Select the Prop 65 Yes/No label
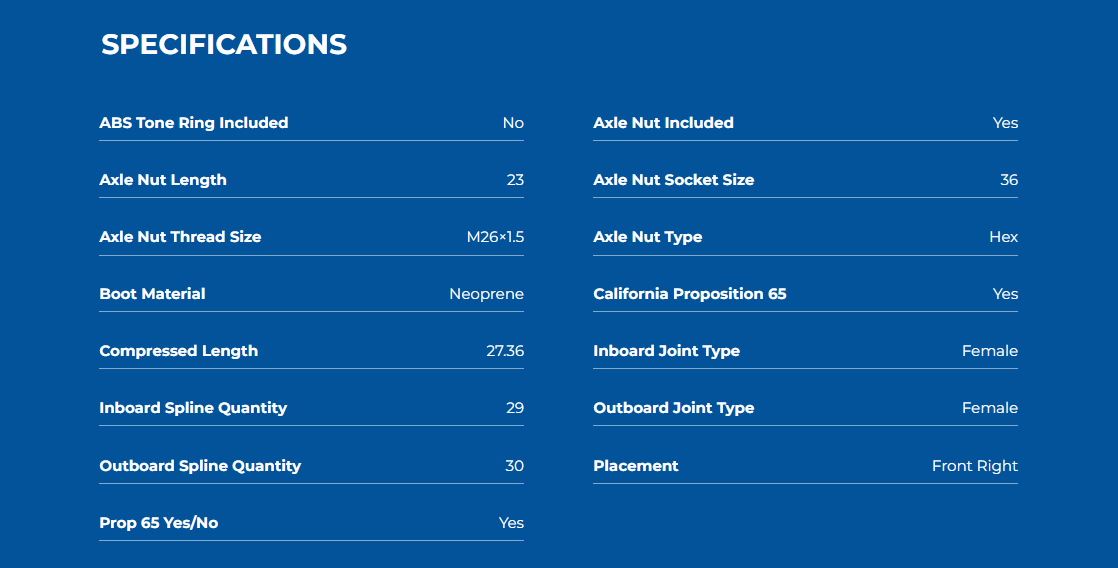Screen dimensions: 1118x568 pyautogui.click(x=159, y=522)
